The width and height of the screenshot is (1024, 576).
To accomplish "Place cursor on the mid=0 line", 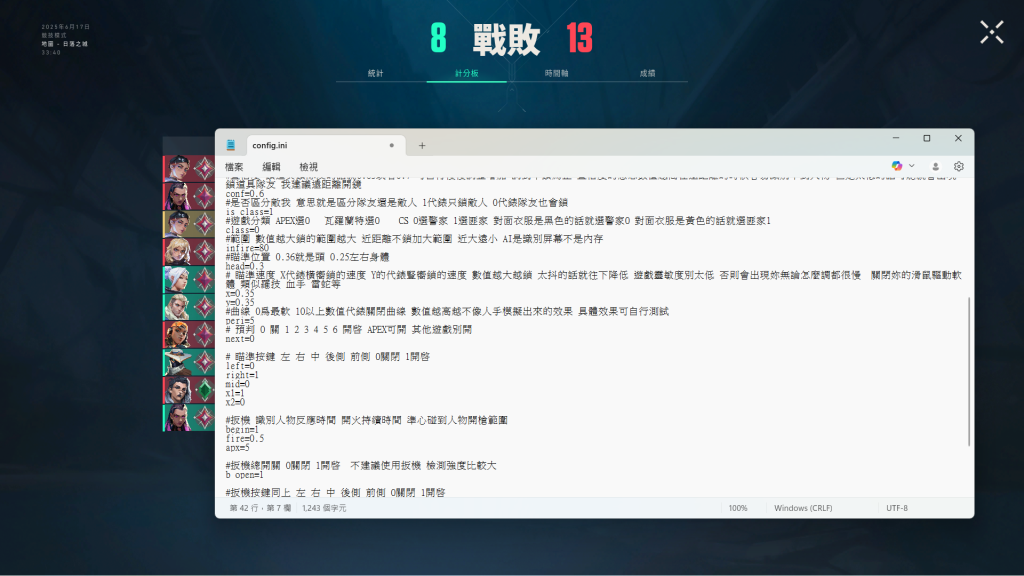I will click(x=237, y=385).
